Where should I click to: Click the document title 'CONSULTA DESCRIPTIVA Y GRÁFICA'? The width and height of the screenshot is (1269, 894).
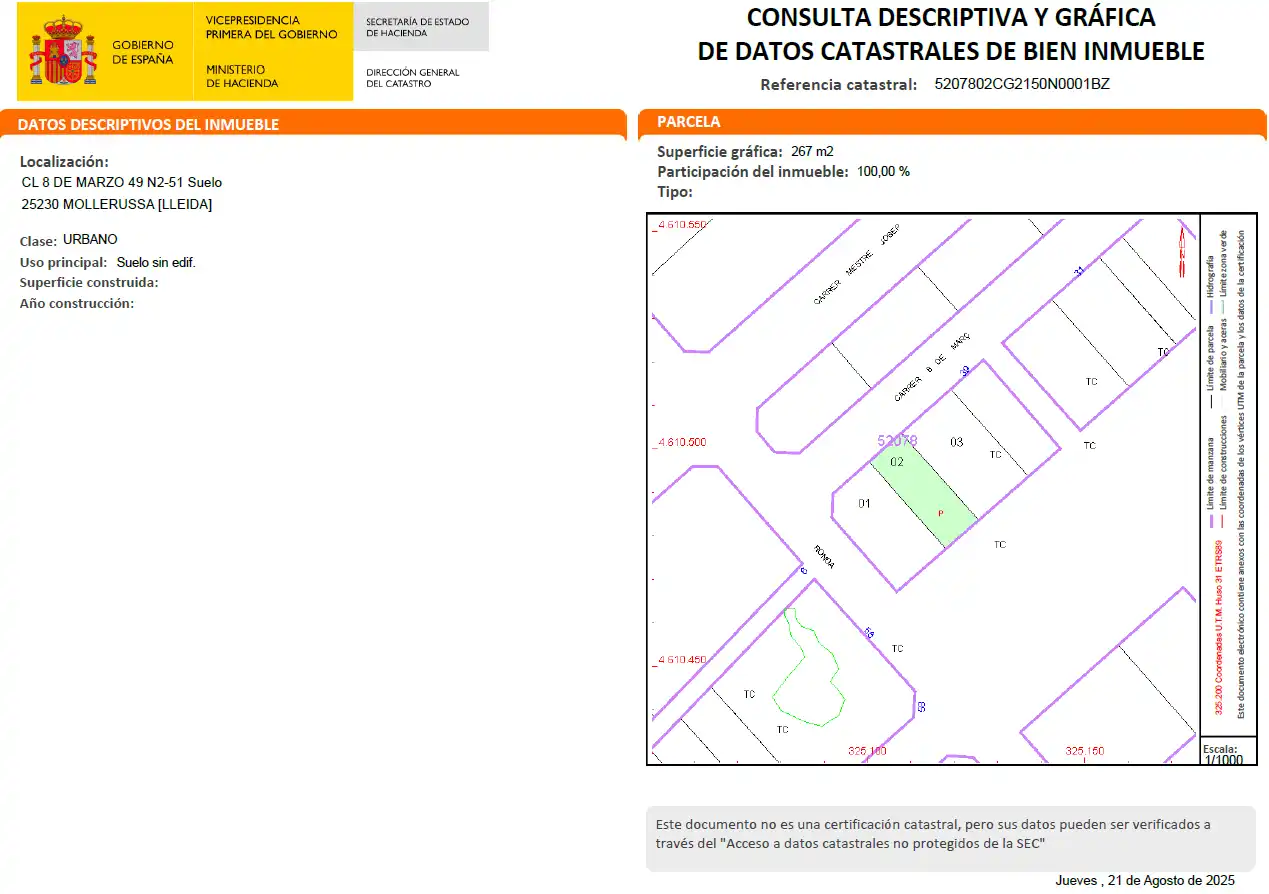pyautogui.click(x=950, y=18)
